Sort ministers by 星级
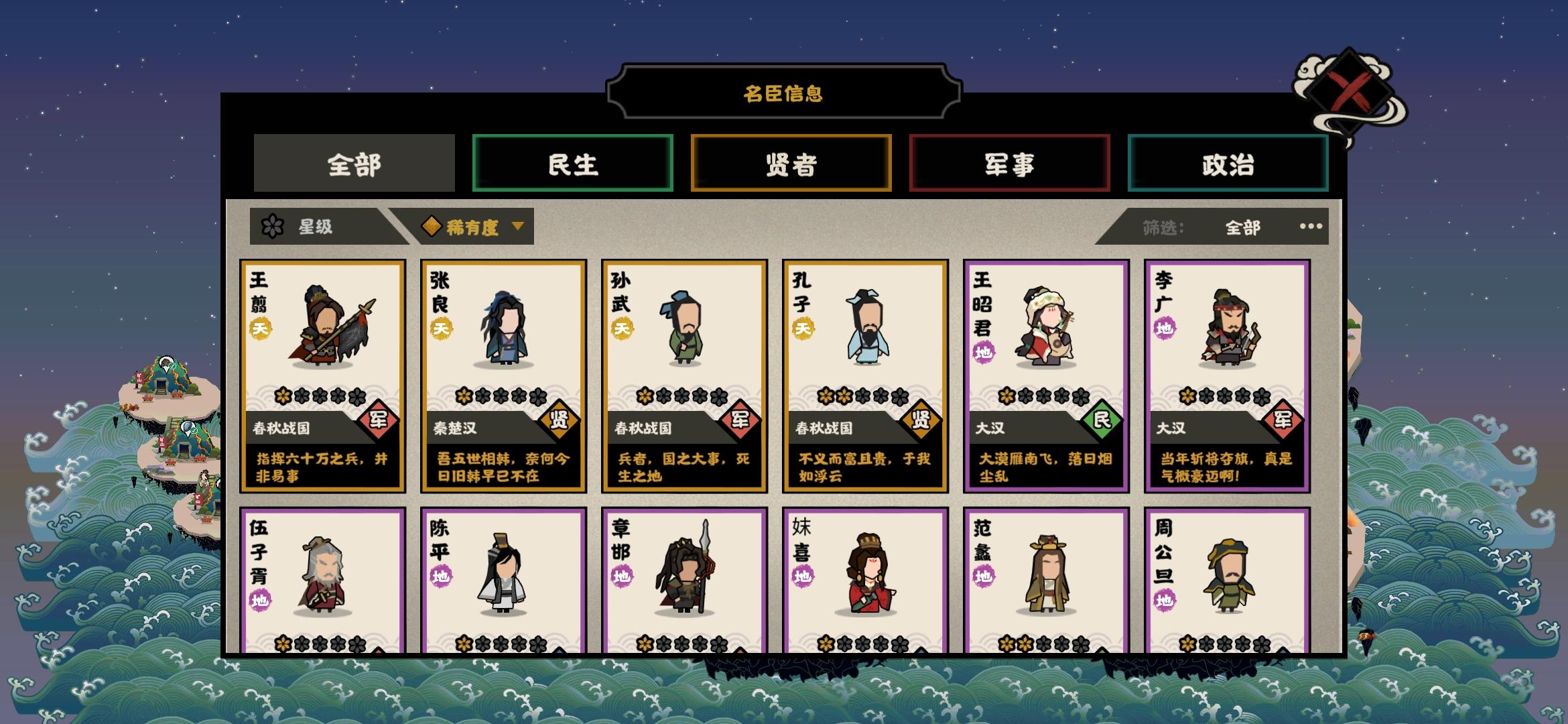This screenshot has width=1568, height=724. (315, 227)
